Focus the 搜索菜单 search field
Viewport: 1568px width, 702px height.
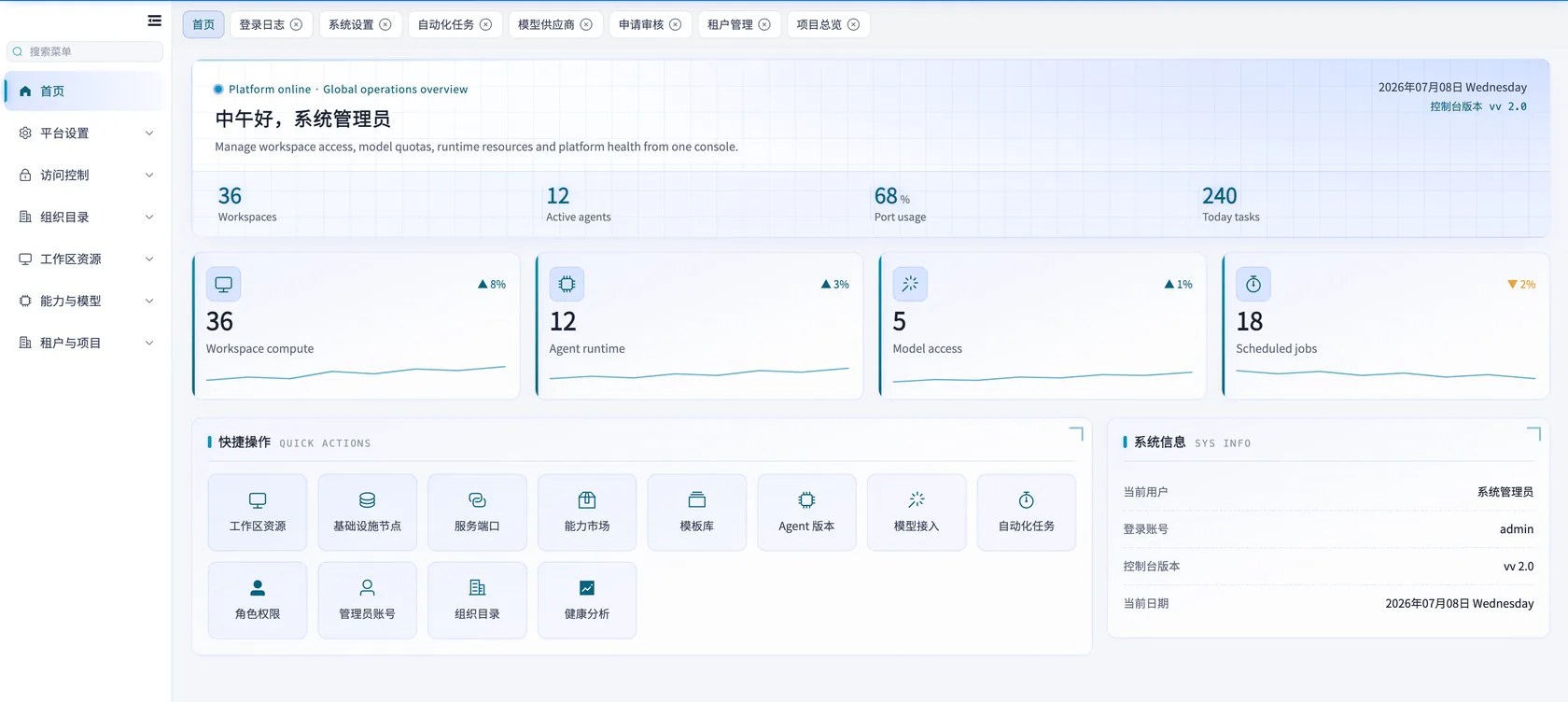click(85, 51)
